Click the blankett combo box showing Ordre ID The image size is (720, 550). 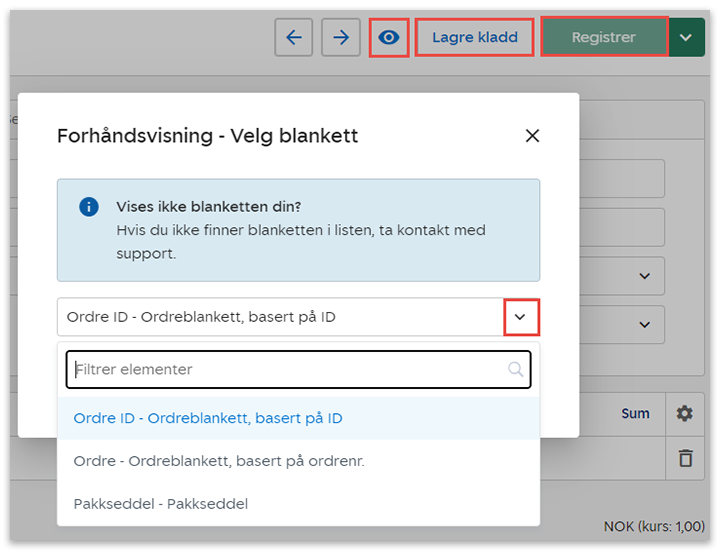280,317
